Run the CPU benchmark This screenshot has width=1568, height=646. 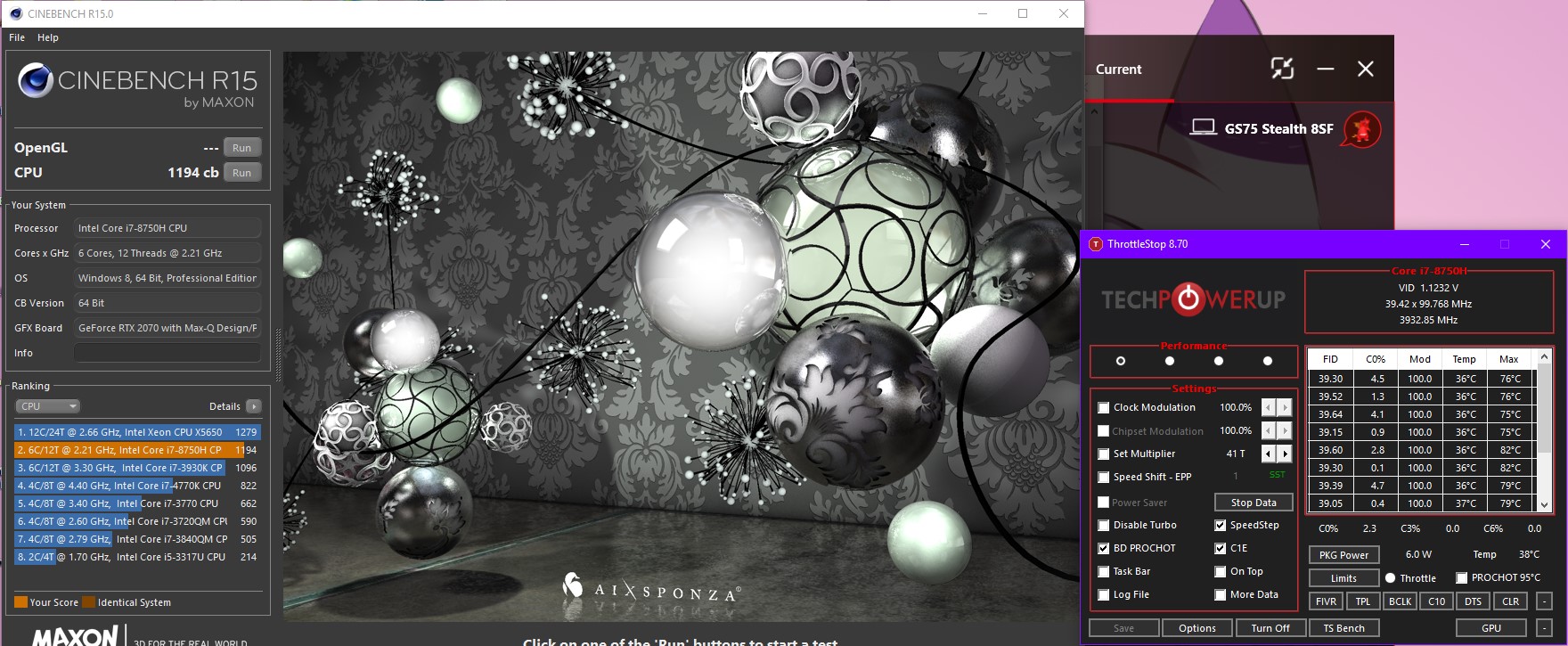point(242,173)
